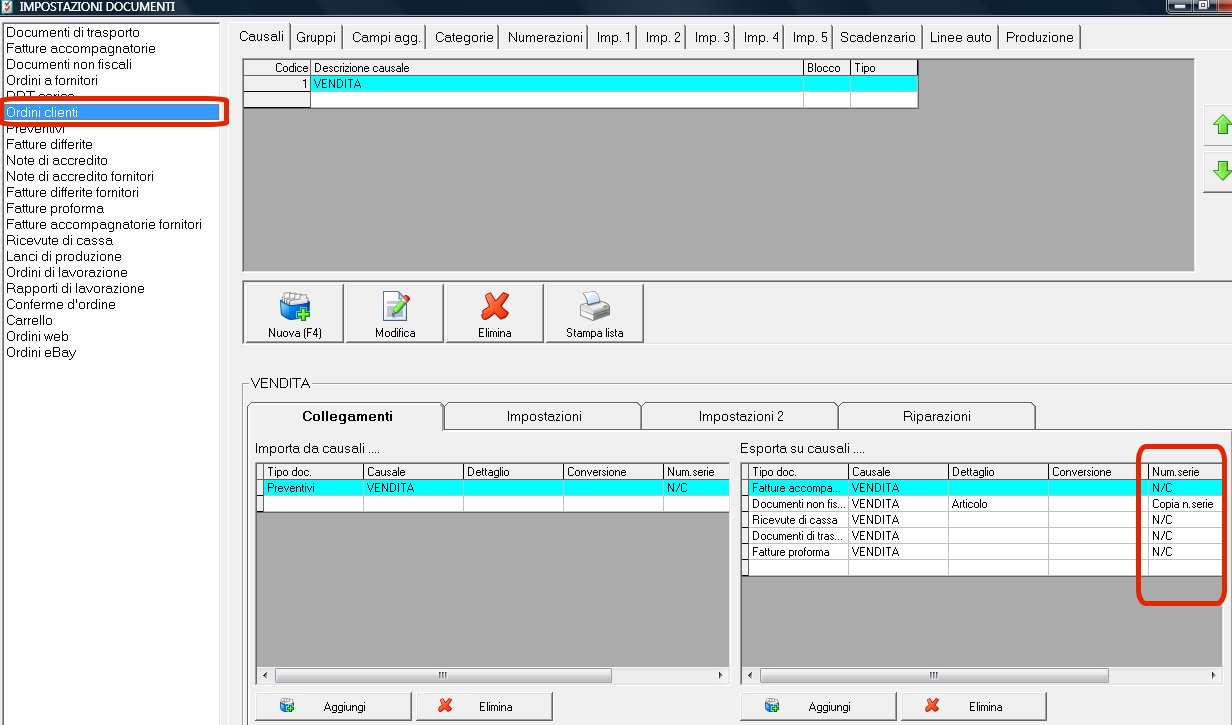Click Elimina under Importa da causali

tap(485, 707)
